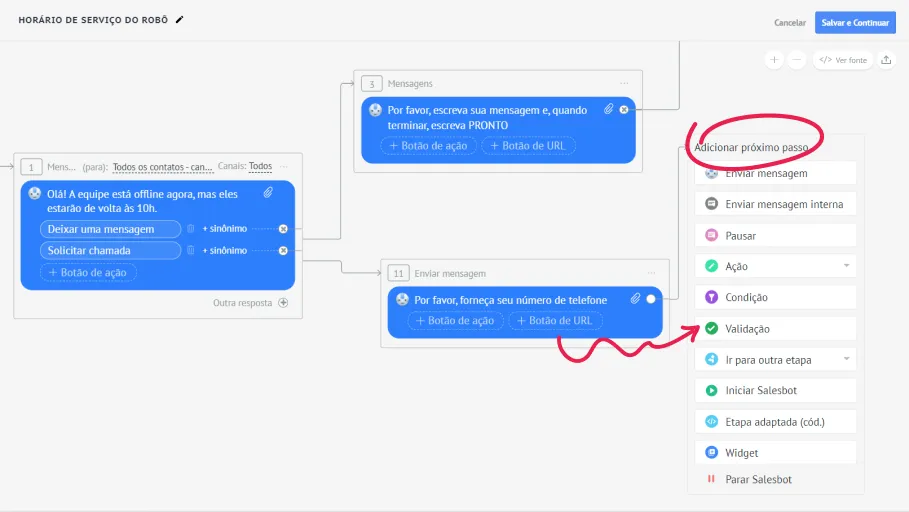Choose Pausar as next step
This screenshot has width=909, height=512.
(775, 235)
